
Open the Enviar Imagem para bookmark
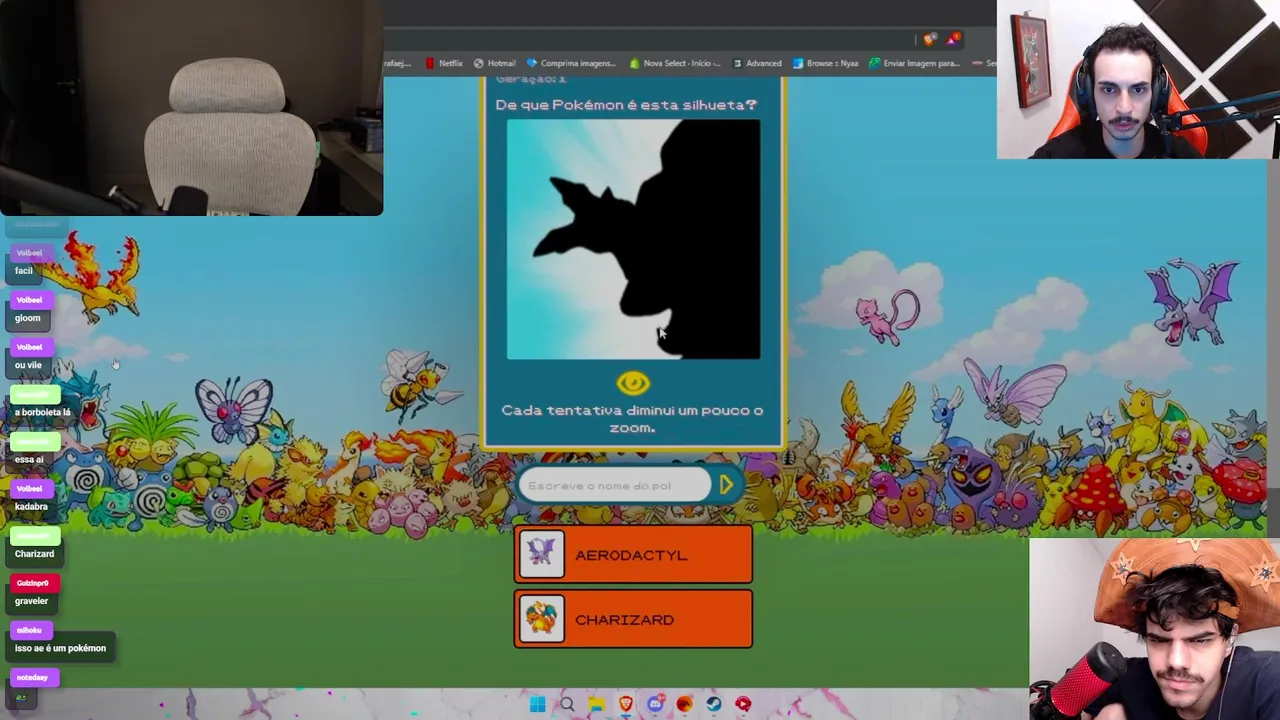click(914, 63)
